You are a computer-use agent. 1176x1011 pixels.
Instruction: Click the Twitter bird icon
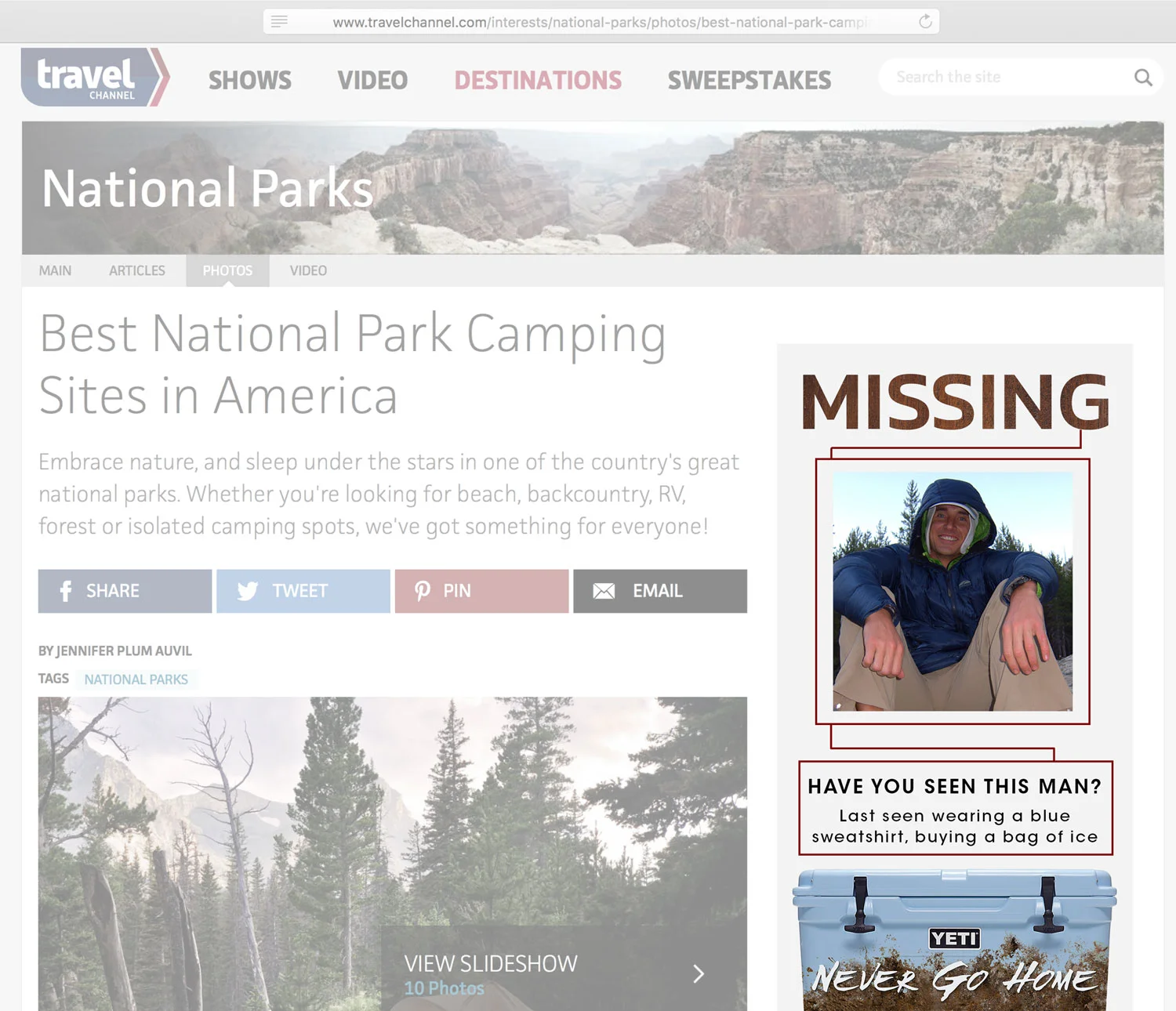[x=247, y=591]
